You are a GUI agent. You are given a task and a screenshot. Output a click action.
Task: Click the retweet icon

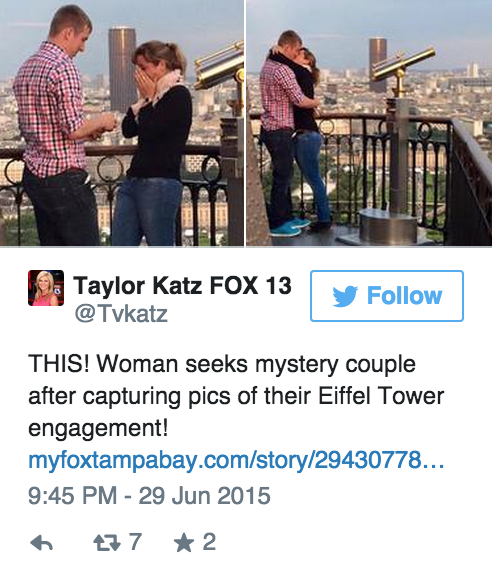pyautogui.click(x=107, y=543)
